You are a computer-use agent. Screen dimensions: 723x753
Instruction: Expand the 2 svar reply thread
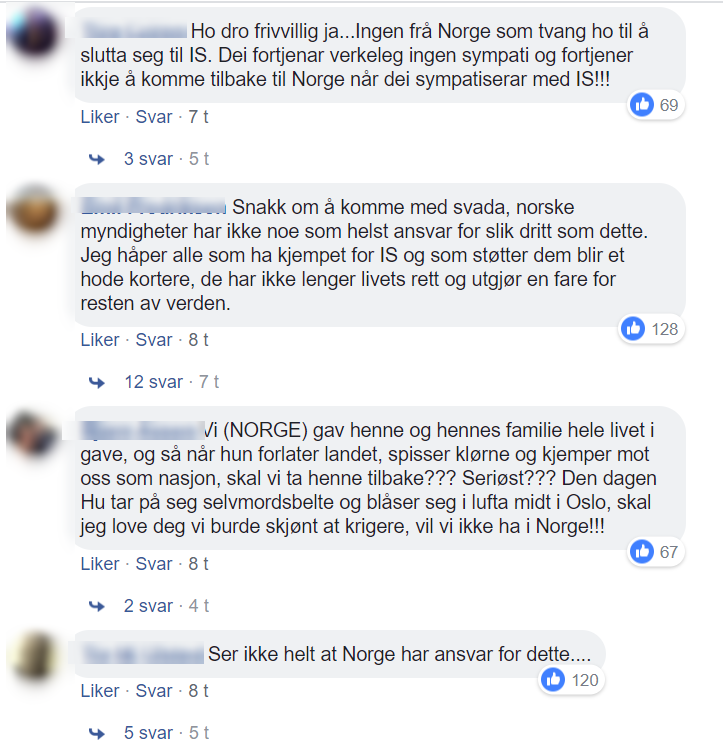148,606
